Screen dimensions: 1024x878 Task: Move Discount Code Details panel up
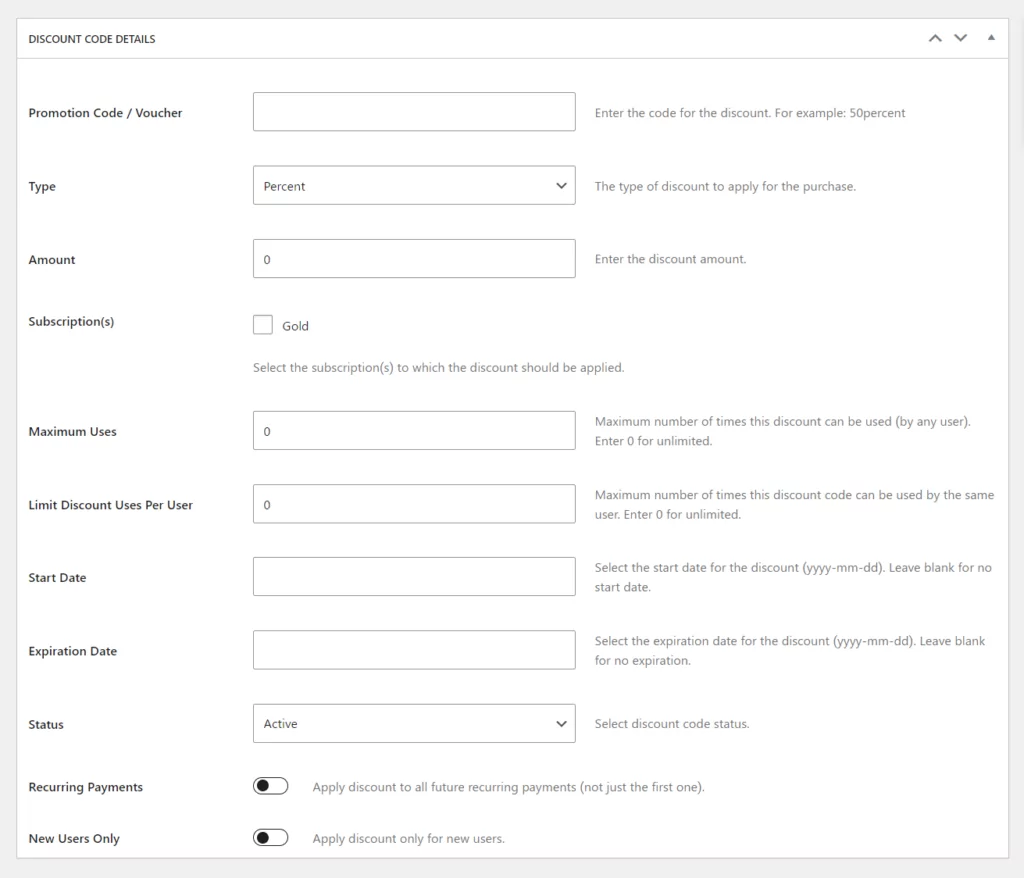(x=935, y=39)
